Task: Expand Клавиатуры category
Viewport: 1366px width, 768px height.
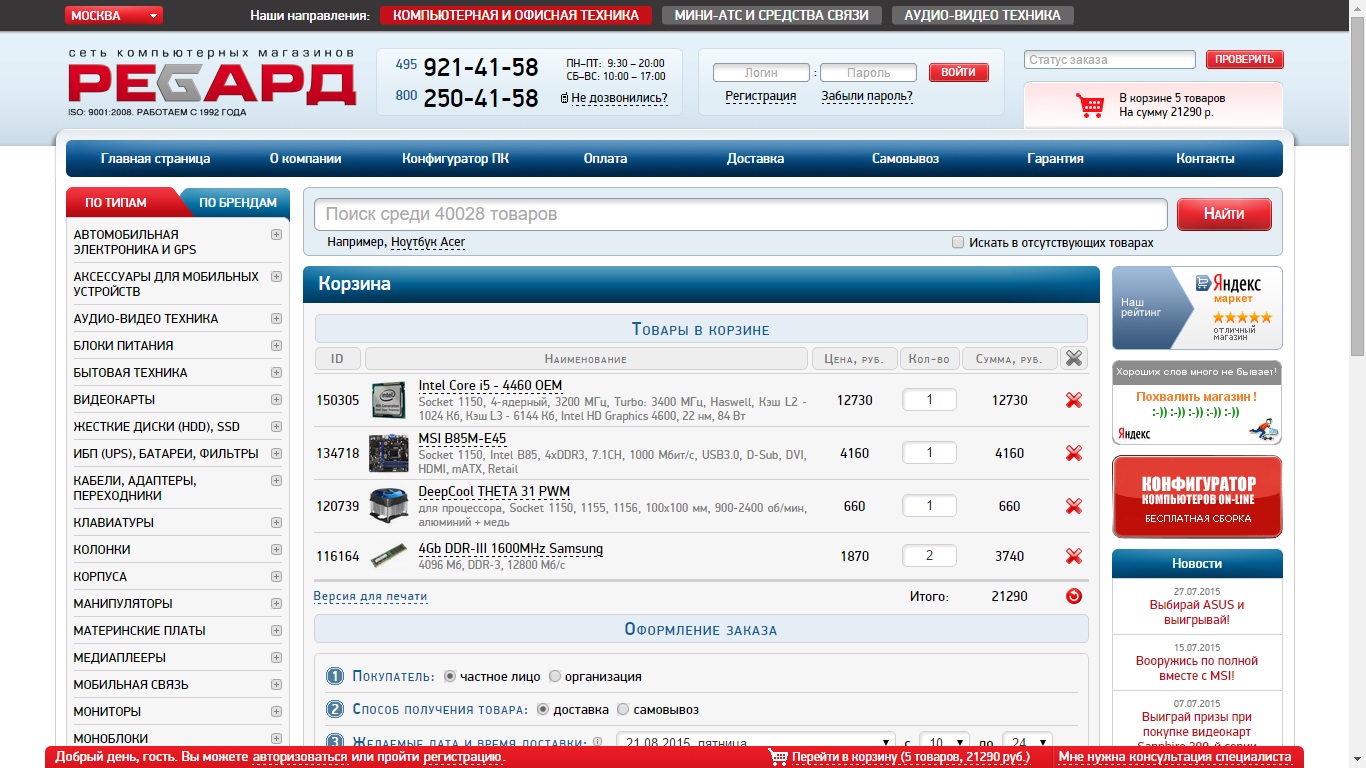Action: [276, 523]
